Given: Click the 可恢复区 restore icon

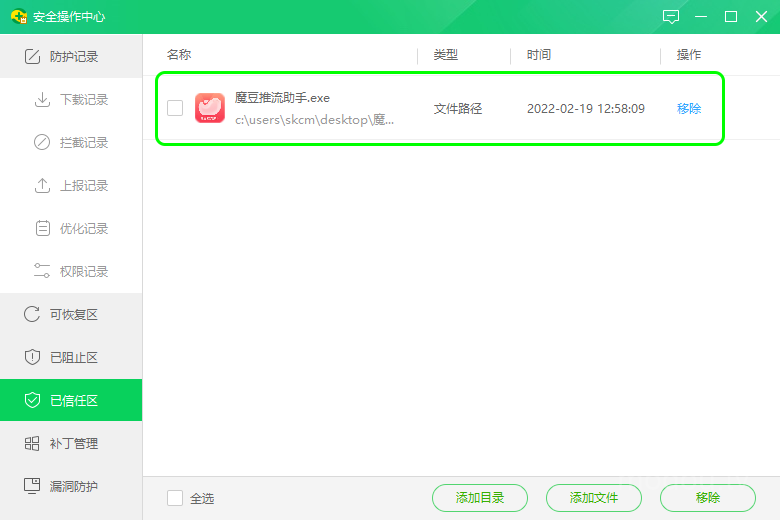Looking at the screenshot, I should 32,315.
